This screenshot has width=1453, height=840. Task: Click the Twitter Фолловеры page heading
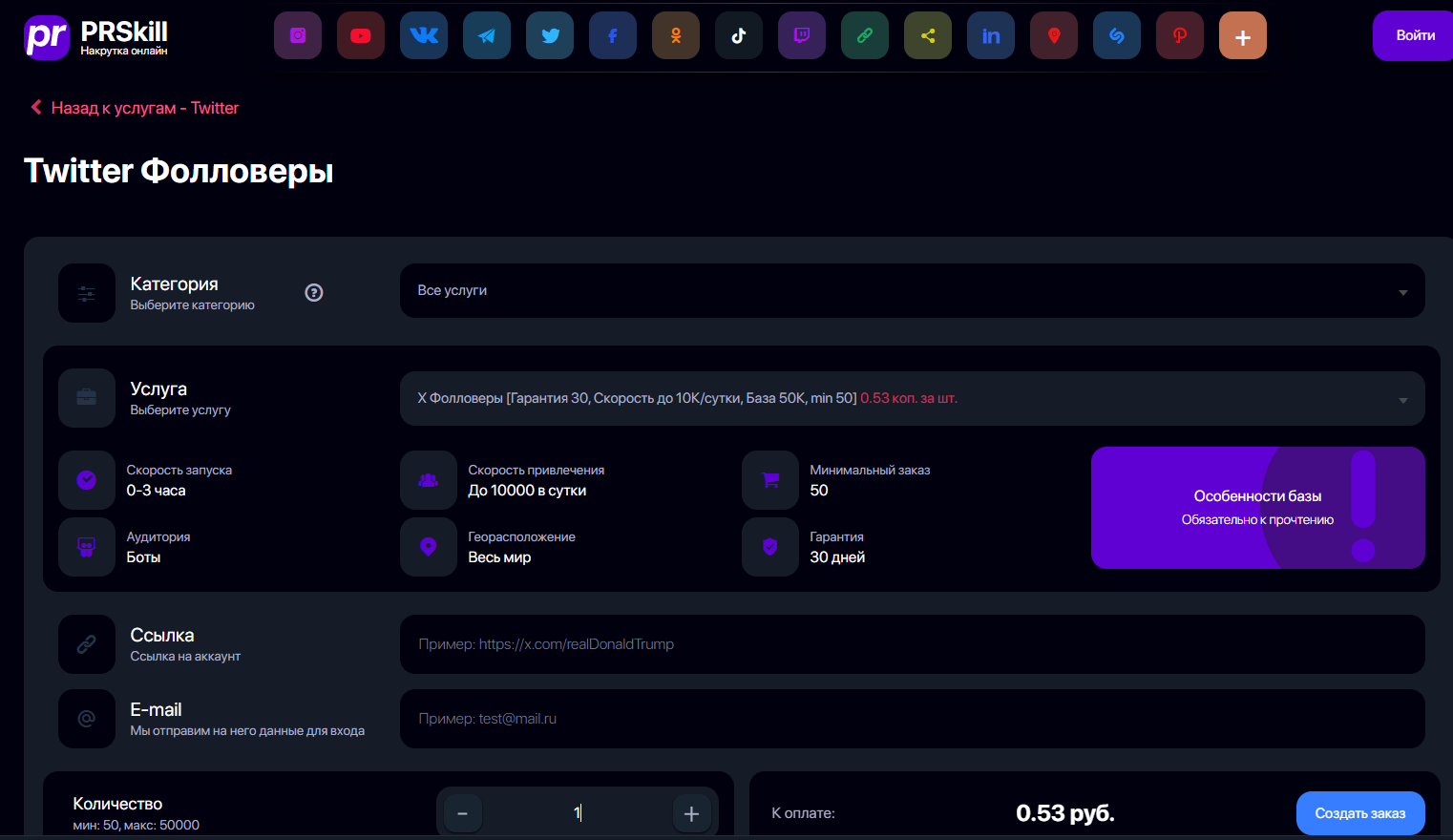click(x=179, y=171)
